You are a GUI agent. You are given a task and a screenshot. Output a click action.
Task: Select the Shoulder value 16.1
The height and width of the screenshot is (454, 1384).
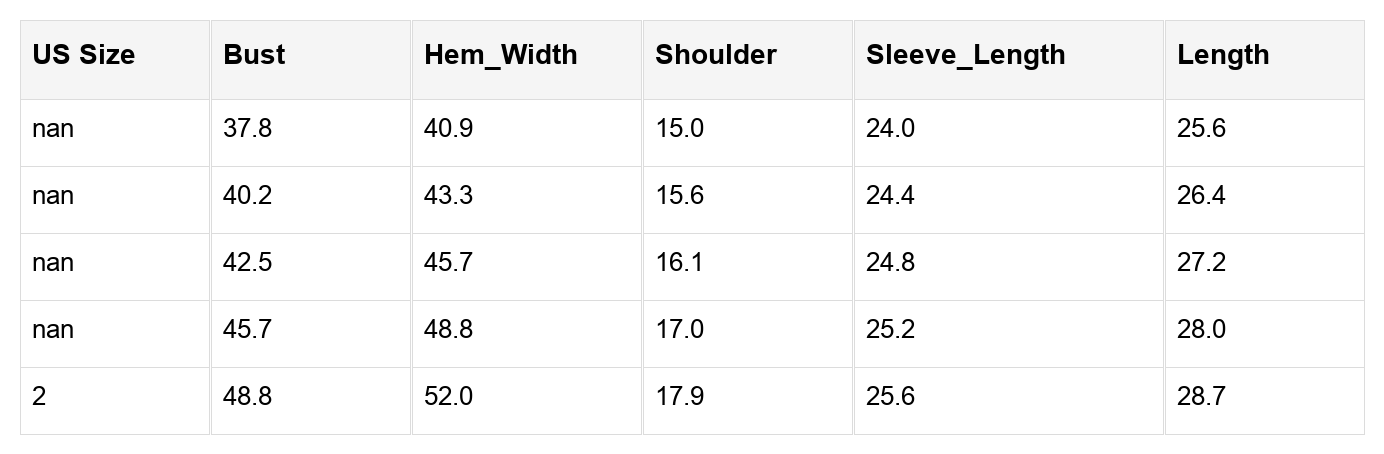tap(679, 263)
